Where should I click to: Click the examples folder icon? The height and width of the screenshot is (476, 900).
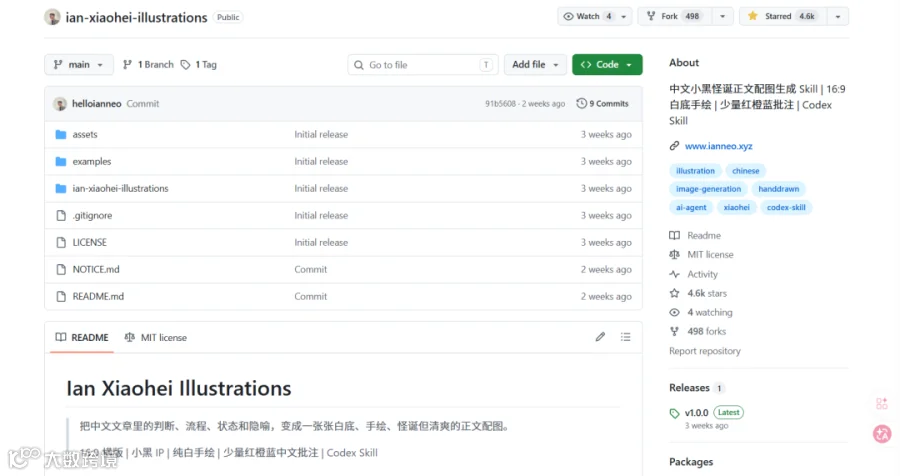61,161
